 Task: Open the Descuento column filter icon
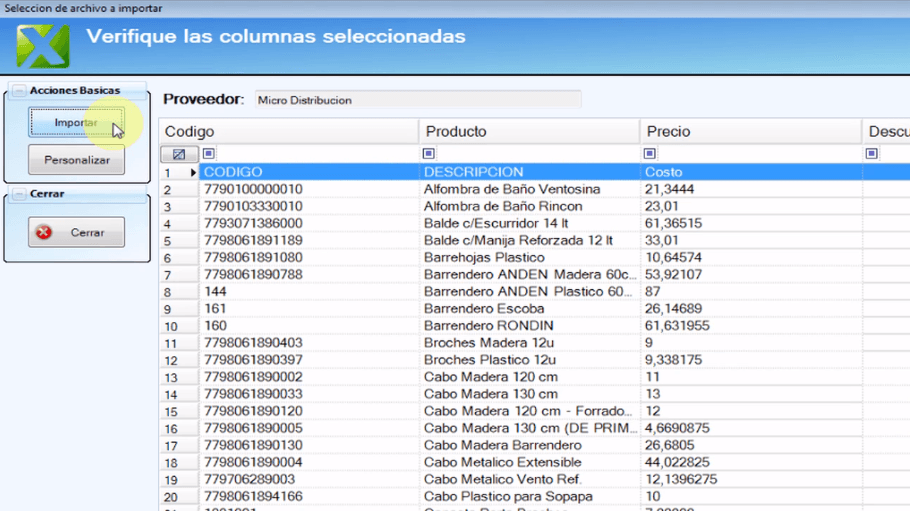pyautogui.click(x=872, y=154)
